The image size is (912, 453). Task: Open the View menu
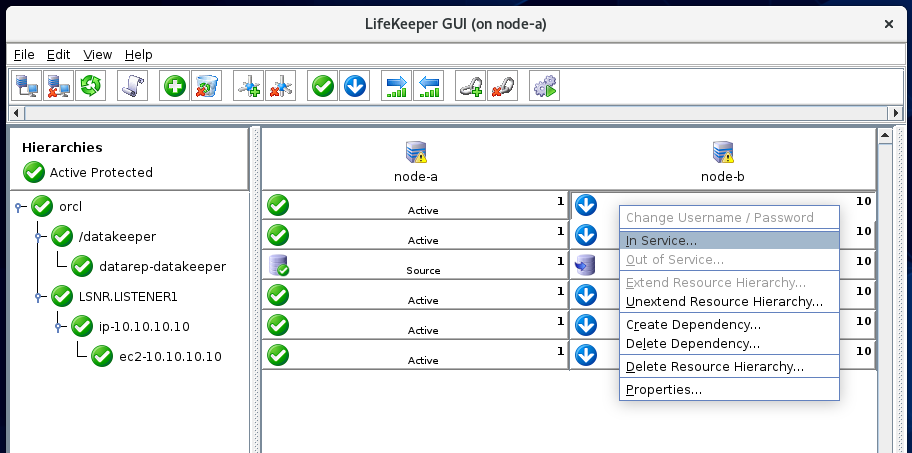pyautogui.click(x=97, y=55)
